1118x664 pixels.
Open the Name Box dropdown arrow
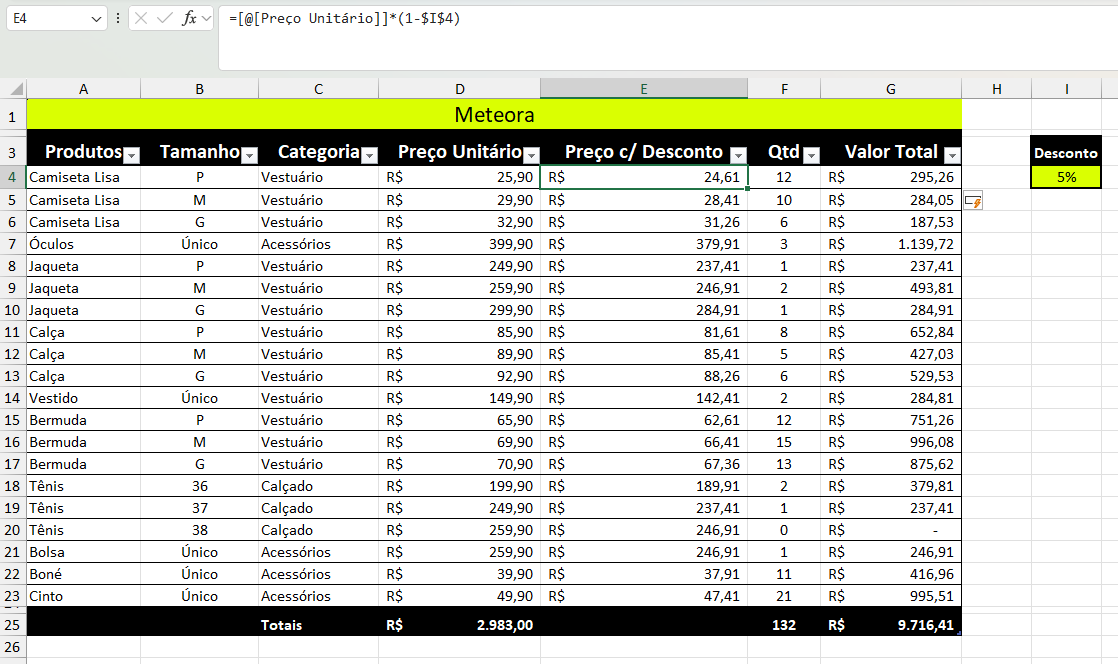click(x=96, y=19)
